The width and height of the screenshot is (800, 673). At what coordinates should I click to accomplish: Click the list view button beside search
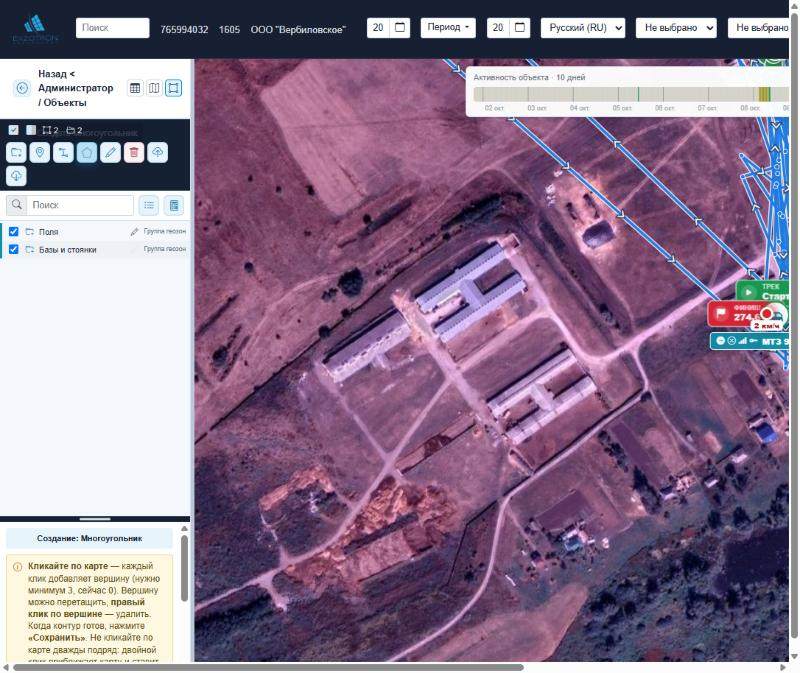(149, 205)
